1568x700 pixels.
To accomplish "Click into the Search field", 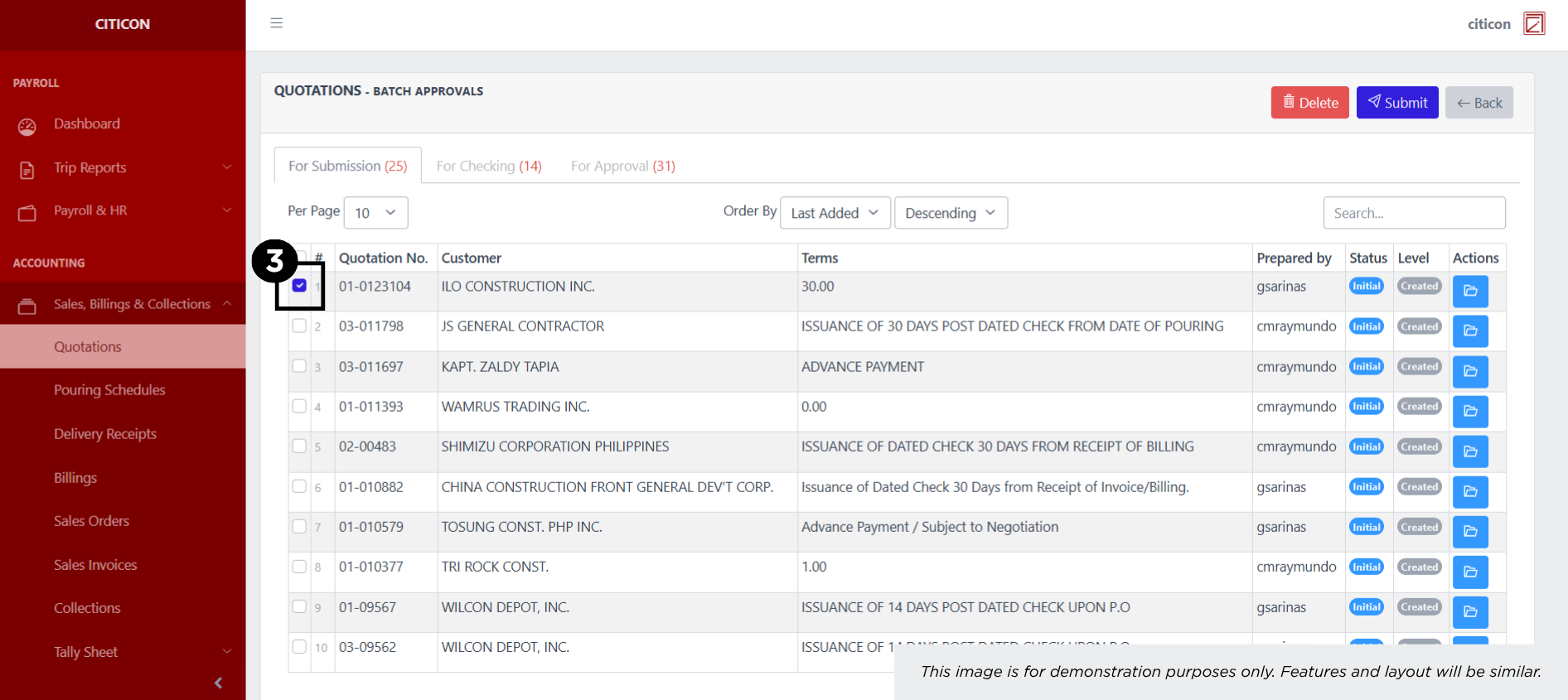I will pyautogui.click(x=1413, y=213).
